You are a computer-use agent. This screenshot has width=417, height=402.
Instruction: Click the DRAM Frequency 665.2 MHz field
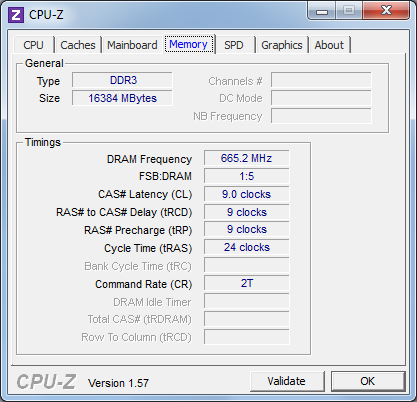pos(247,158)
